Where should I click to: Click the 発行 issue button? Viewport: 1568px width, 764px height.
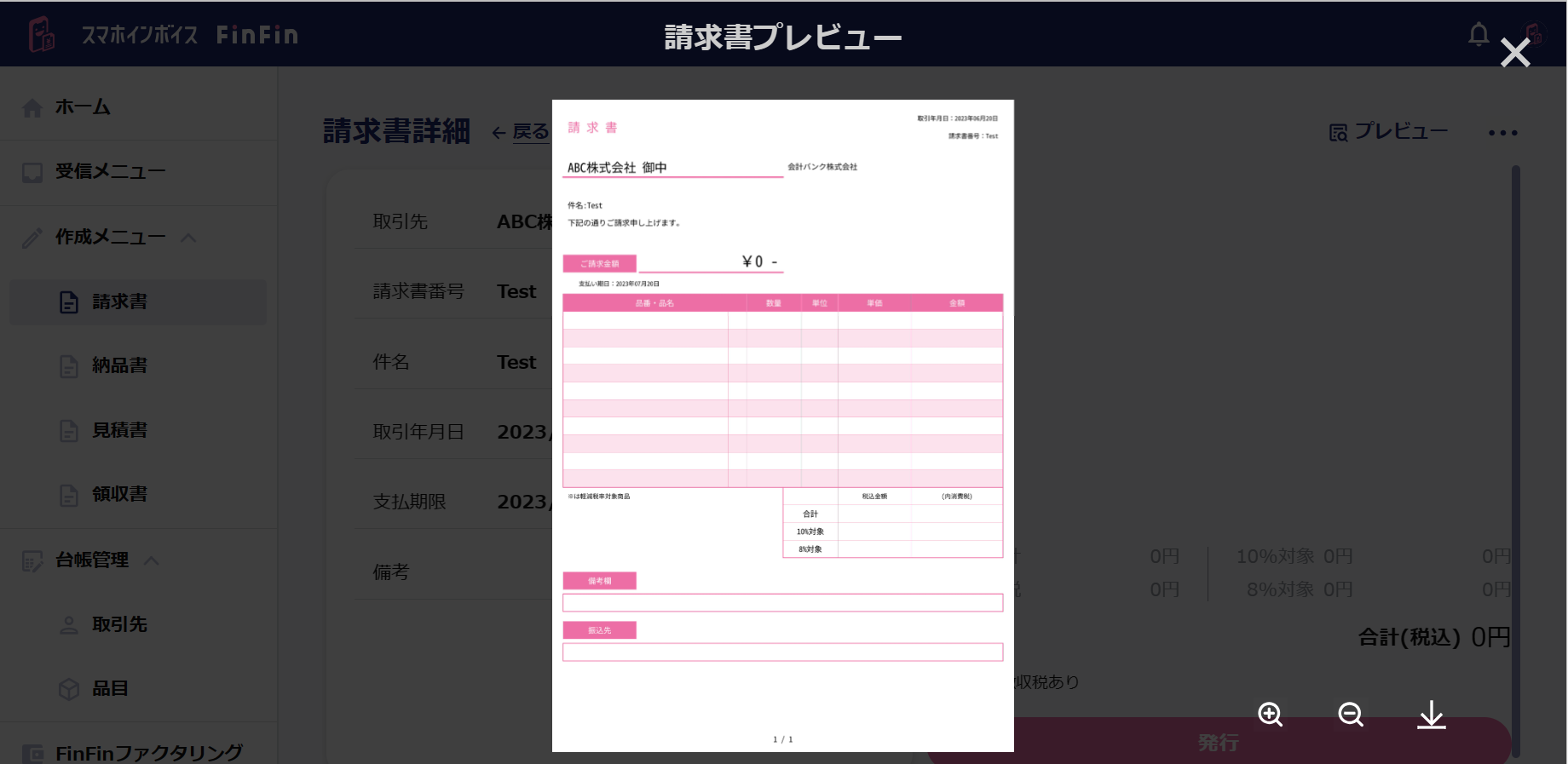pos(1219,742)
